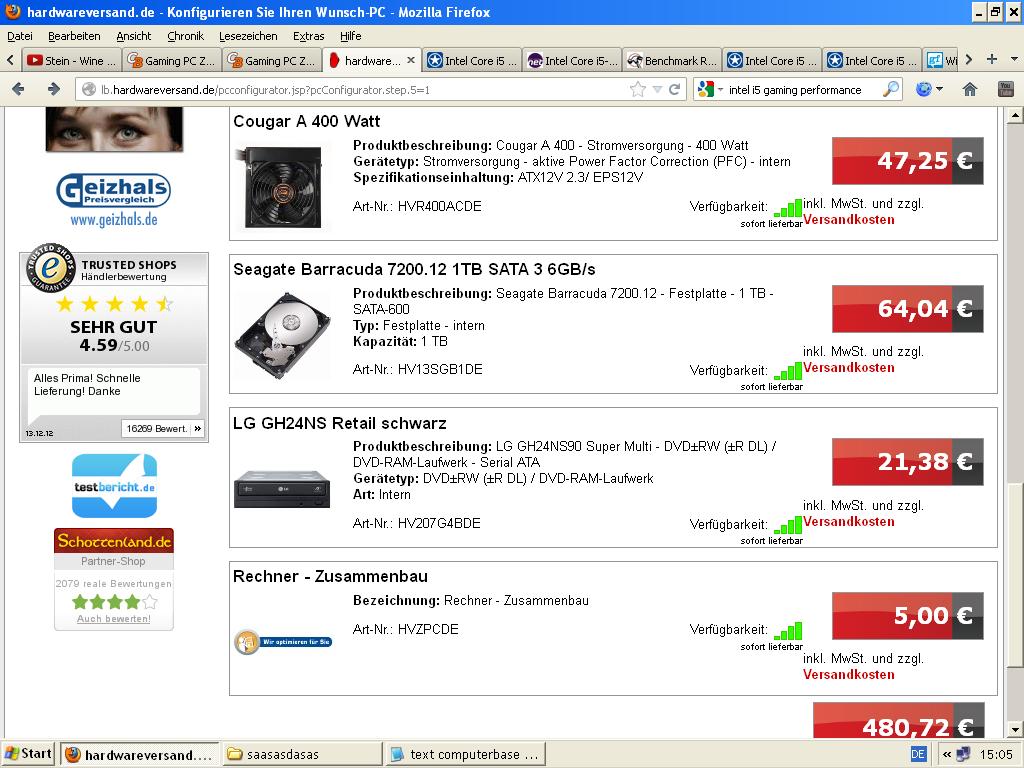Click the browser Back arrow button
The height and width of the screenshot is (768, 1024).
pyautogui.click(x=18, y=89)
